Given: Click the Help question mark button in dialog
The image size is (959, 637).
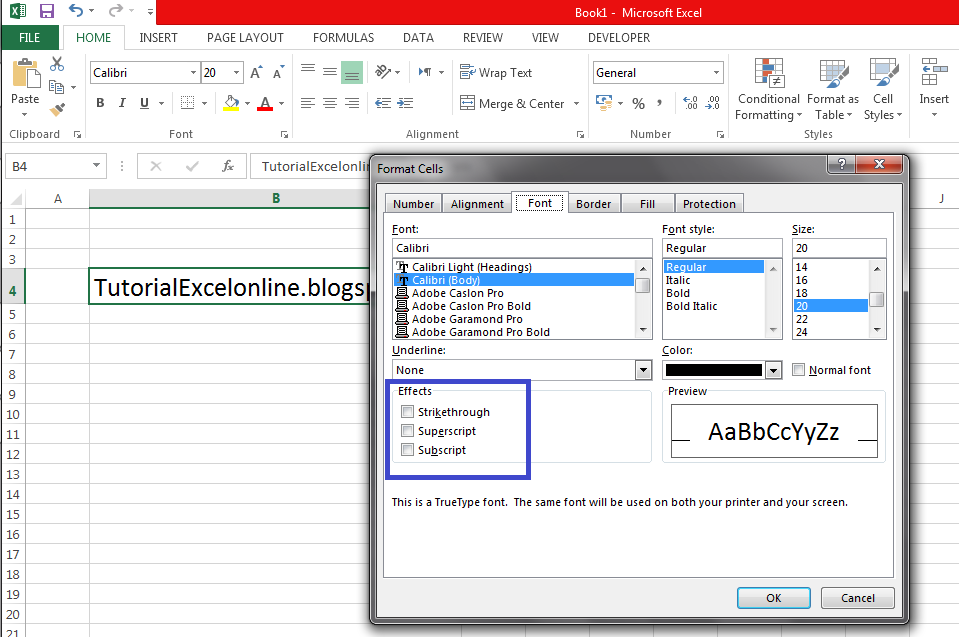Looking at the screenshot, I should pos(842,164).
